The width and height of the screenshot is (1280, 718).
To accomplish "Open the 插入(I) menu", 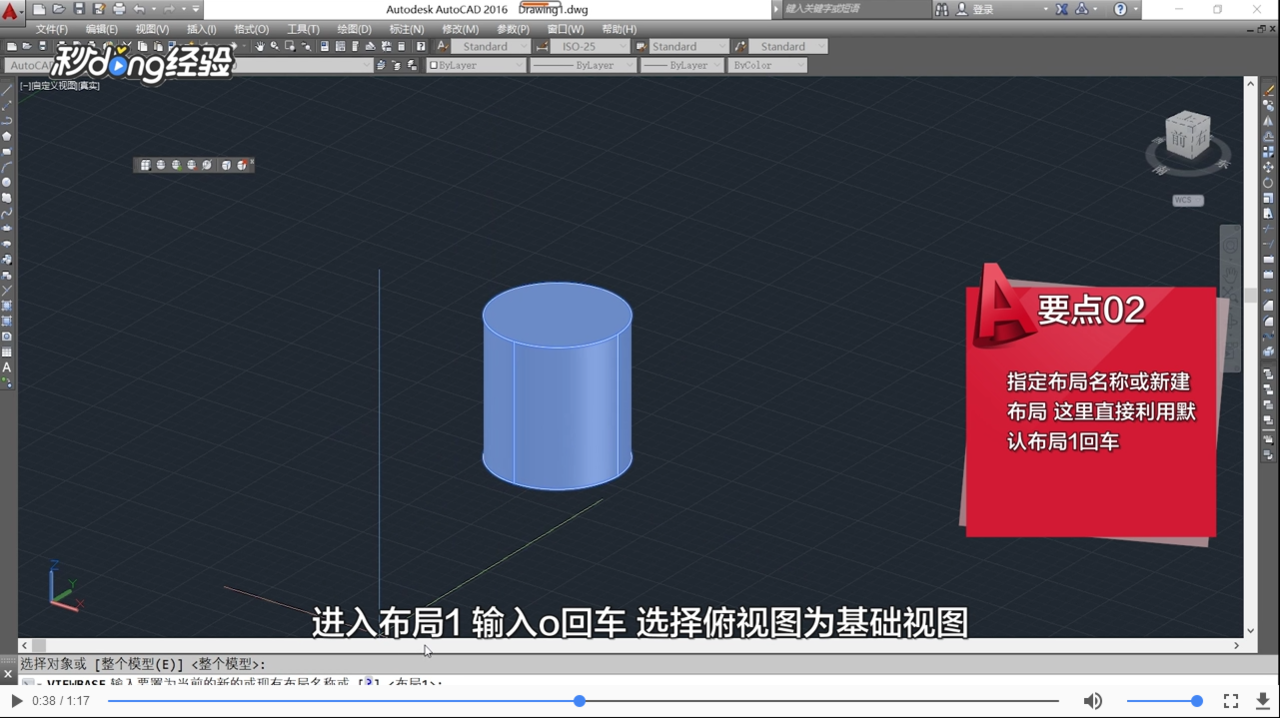I will [x=202, y=29].
